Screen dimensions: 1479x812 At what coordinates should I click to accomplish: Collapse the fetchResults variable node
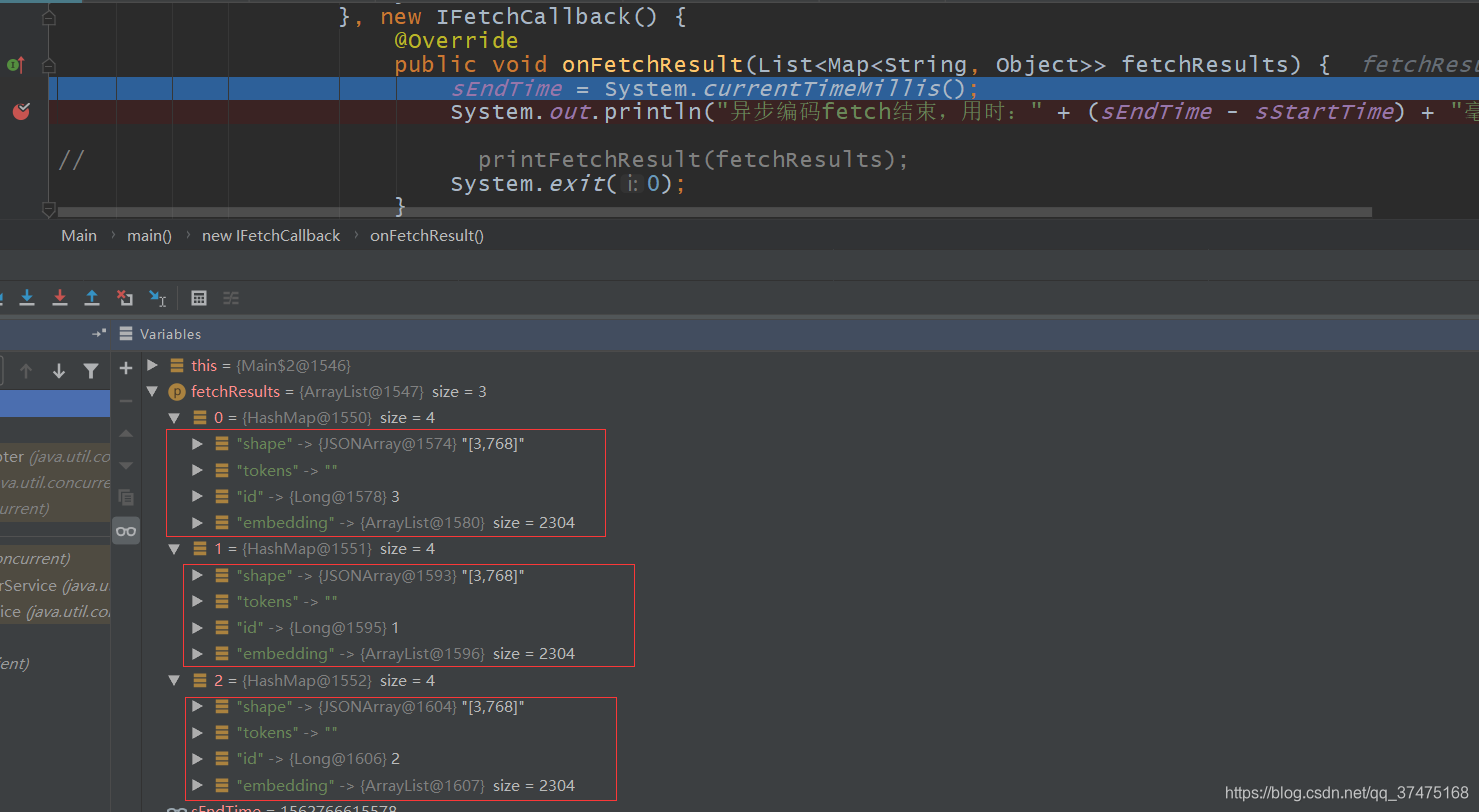[x=153, y=391]
